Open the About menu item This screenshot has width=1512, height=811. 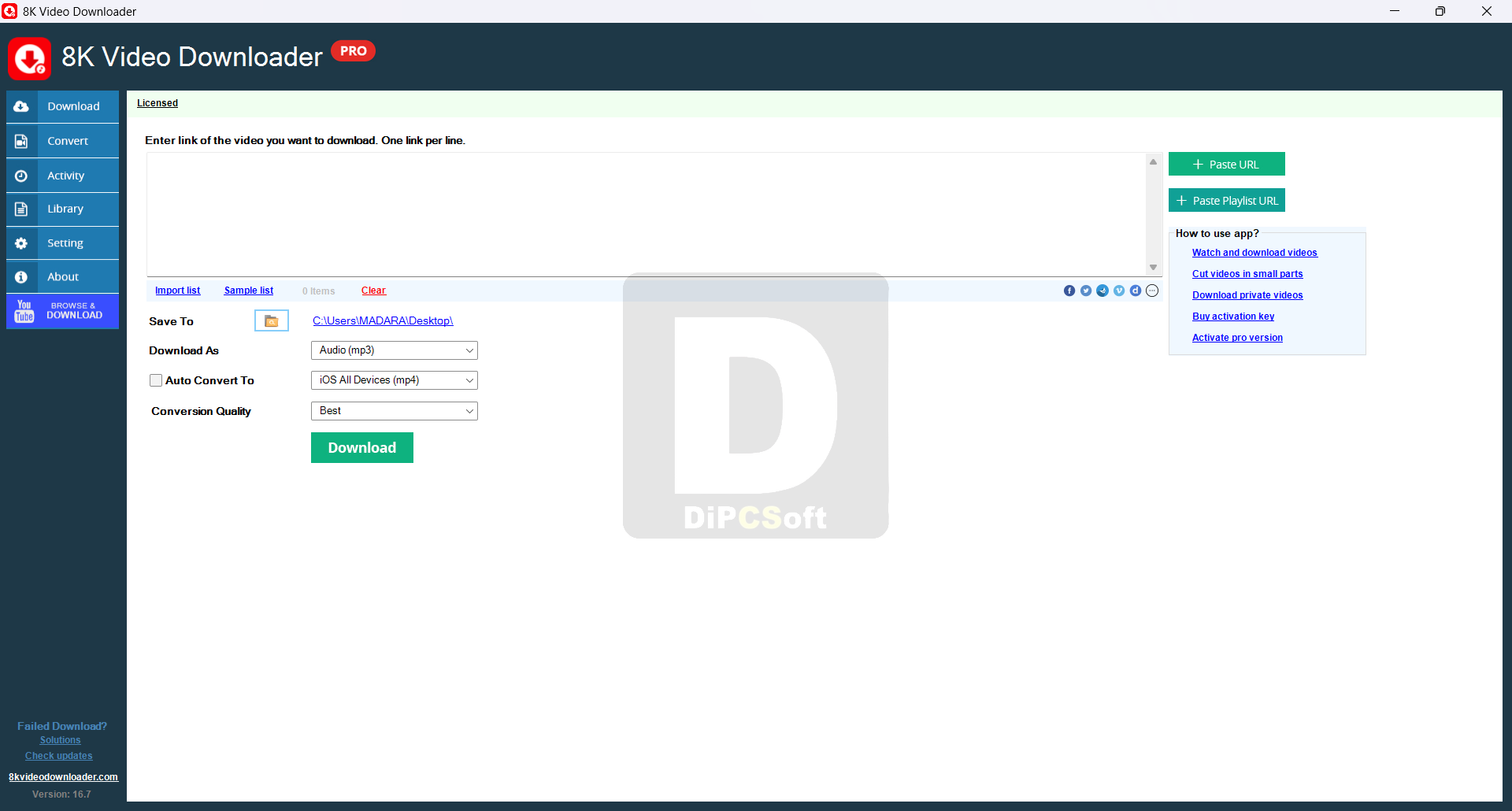(x=63, y=277)
